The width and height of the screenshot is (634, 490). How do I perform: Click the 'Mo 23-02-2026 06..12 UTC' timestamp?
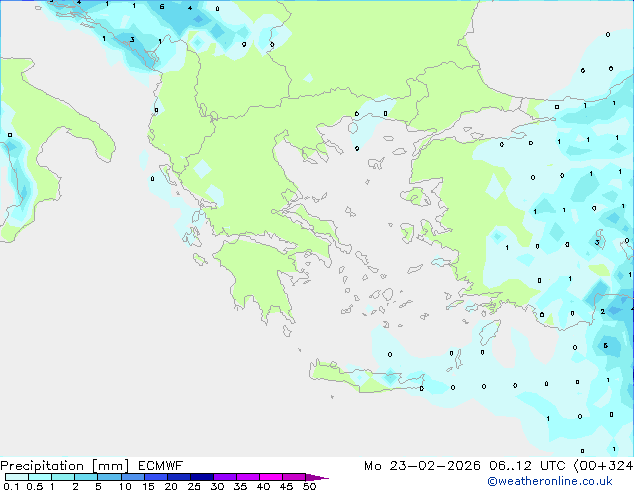465,466
